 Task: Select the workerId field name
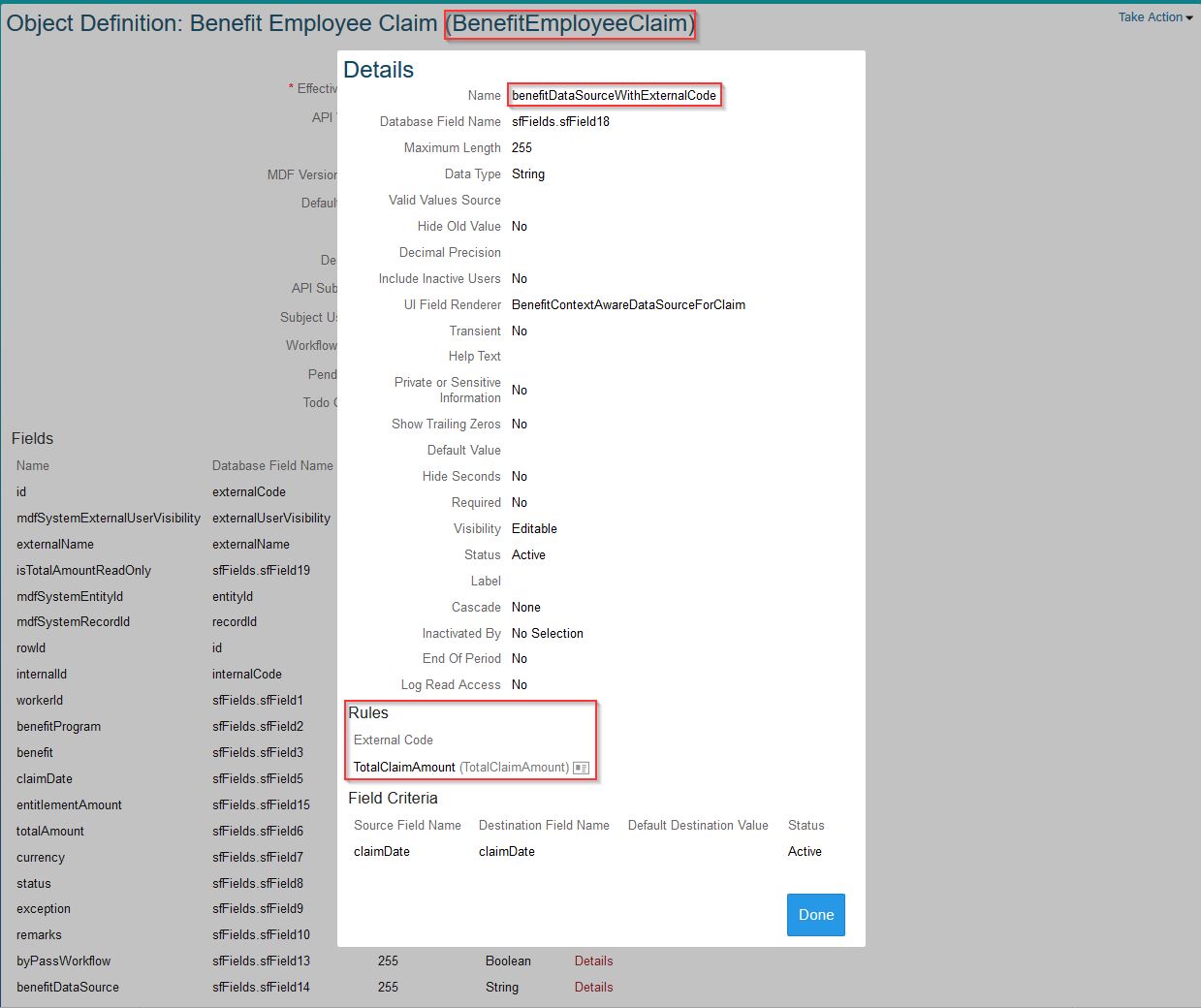pyautogui.click(x=40, y=700)
